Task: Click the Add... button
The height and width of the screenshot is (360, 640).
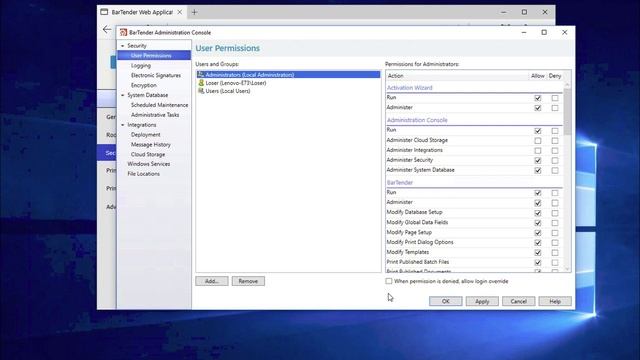Action: (x=212, y=281)
